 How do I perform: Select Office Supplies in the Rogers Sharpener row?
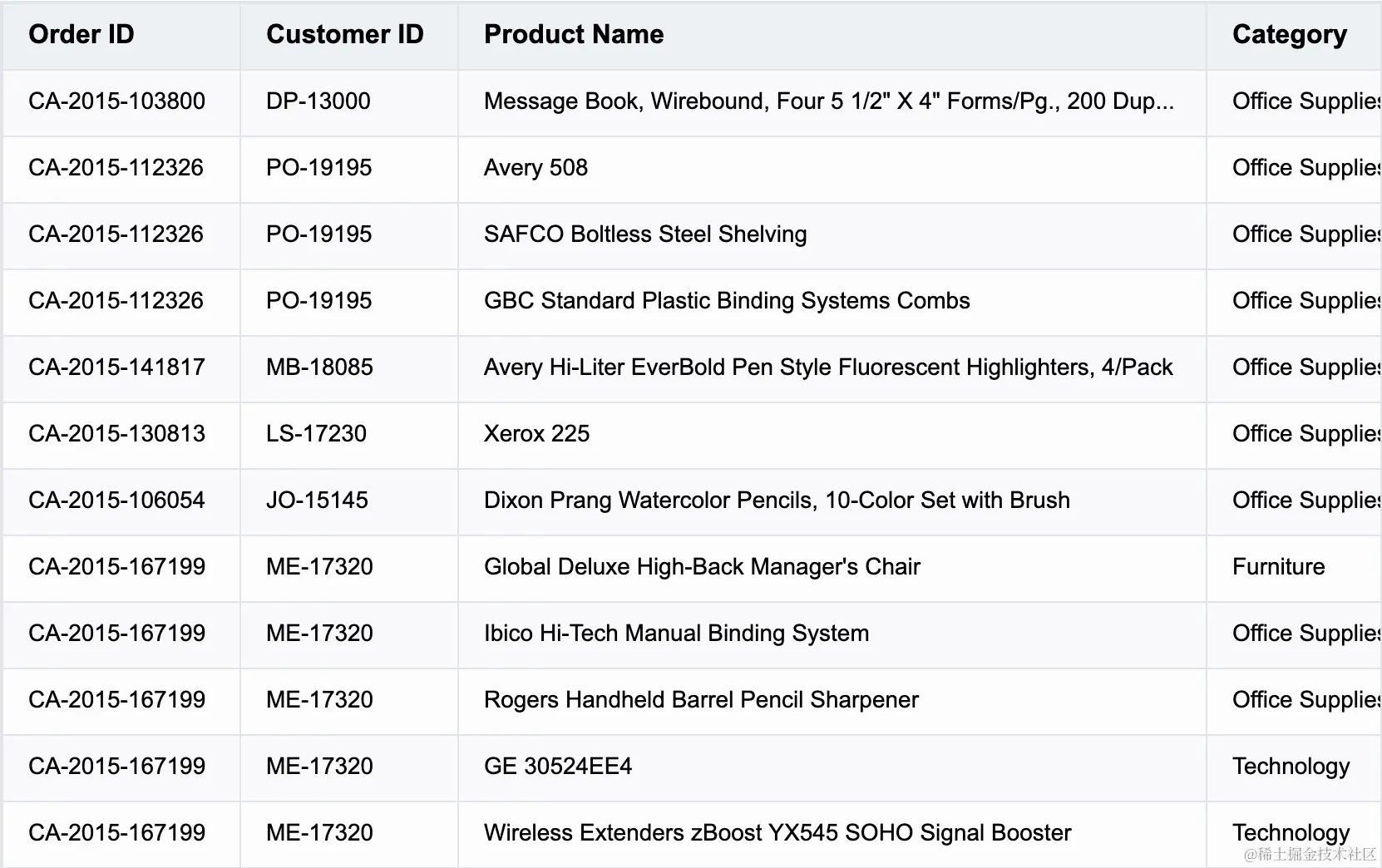click(x=1295, y=702)
